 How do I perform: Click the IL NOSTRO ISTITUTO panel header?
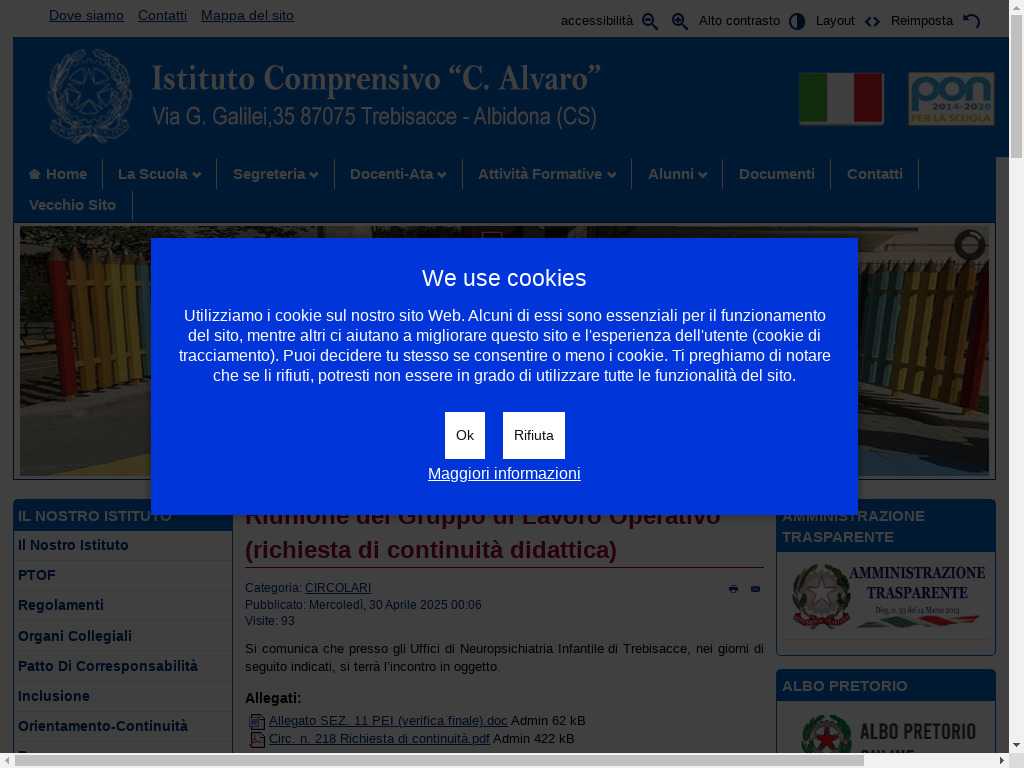point(123,516)
